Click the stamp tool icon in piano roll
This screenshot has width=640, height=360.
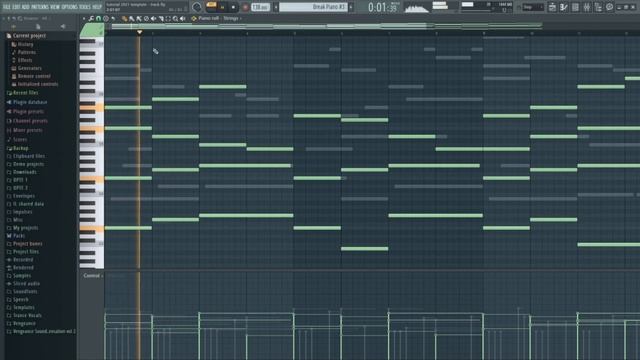tap(106, 18)
